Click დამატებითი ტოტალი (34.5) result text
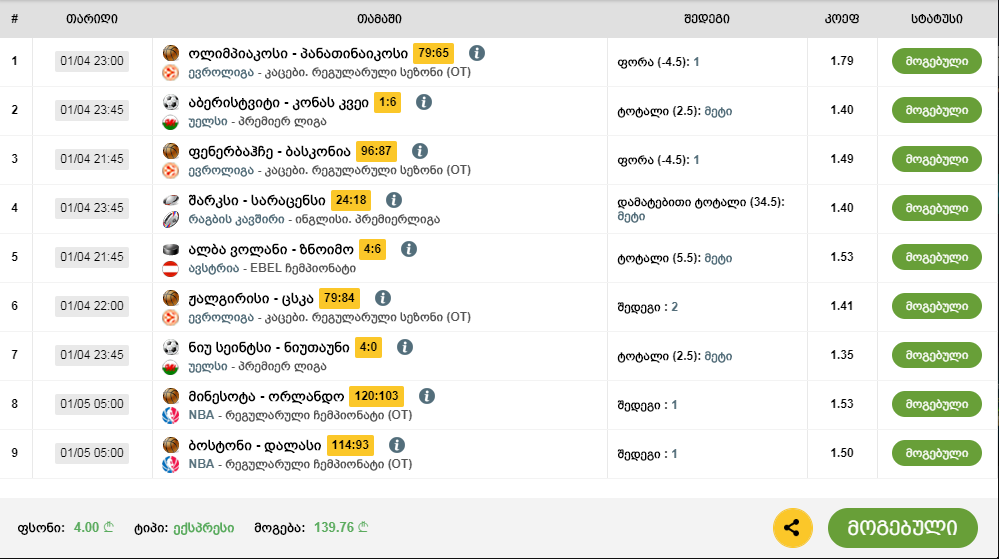999x559 pixels. (701, 209)
